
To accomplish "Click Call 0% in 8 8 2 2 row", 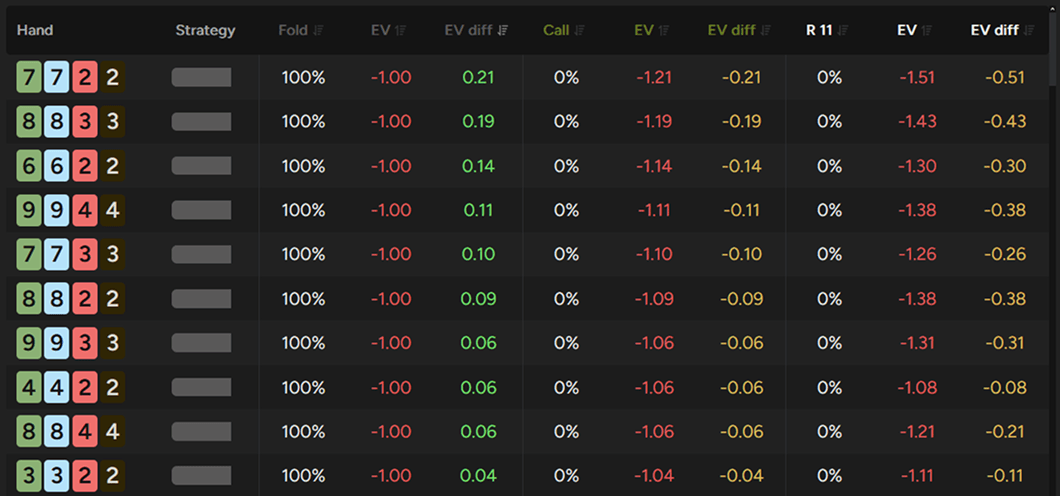I will [x=567, y=299].
